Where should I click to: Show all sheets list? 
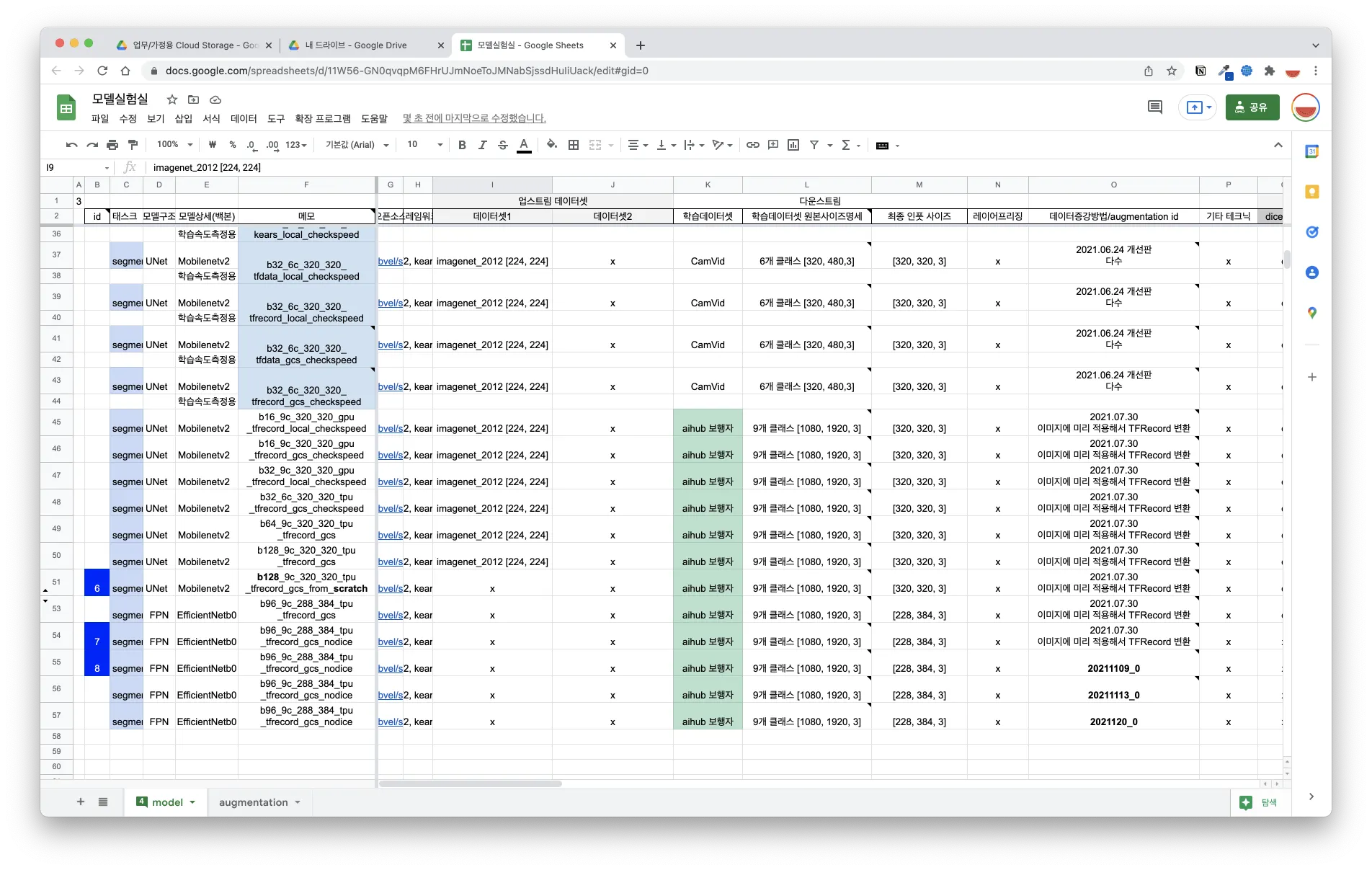tap(103, 802)
